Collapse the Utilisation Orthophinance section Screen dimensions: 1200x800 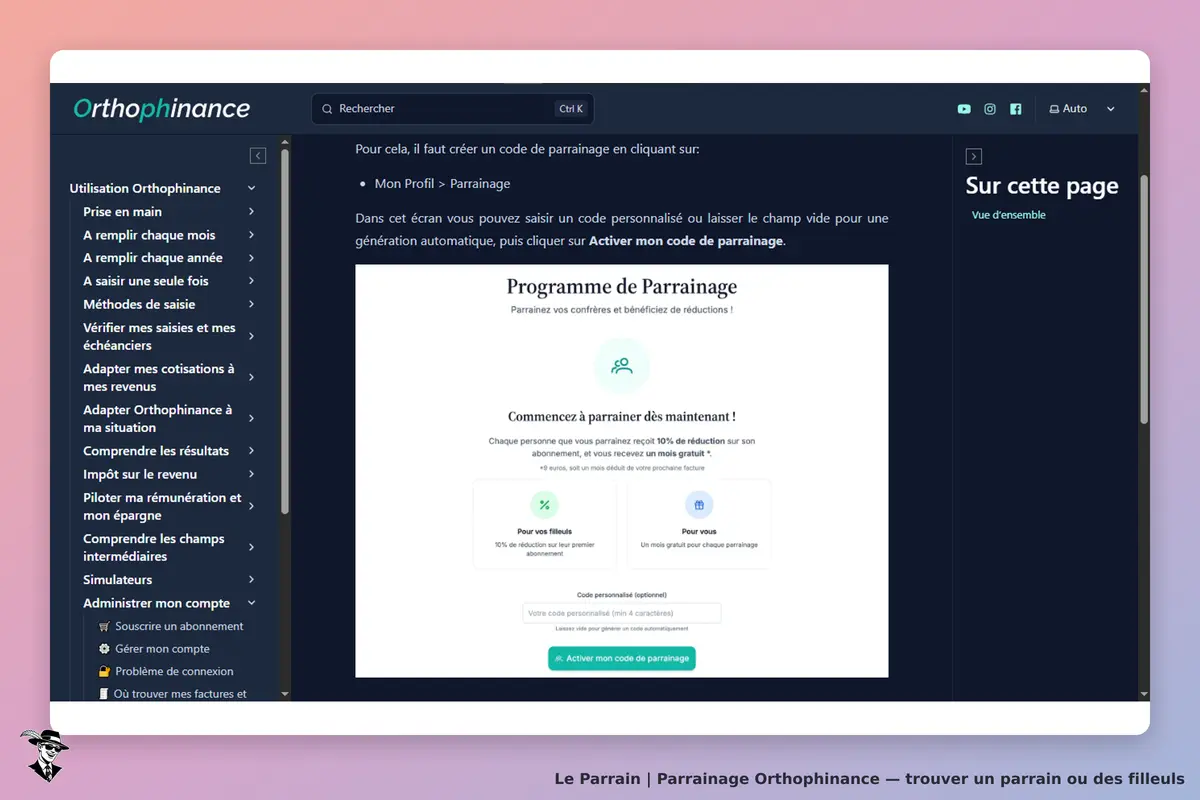(252, 188)
